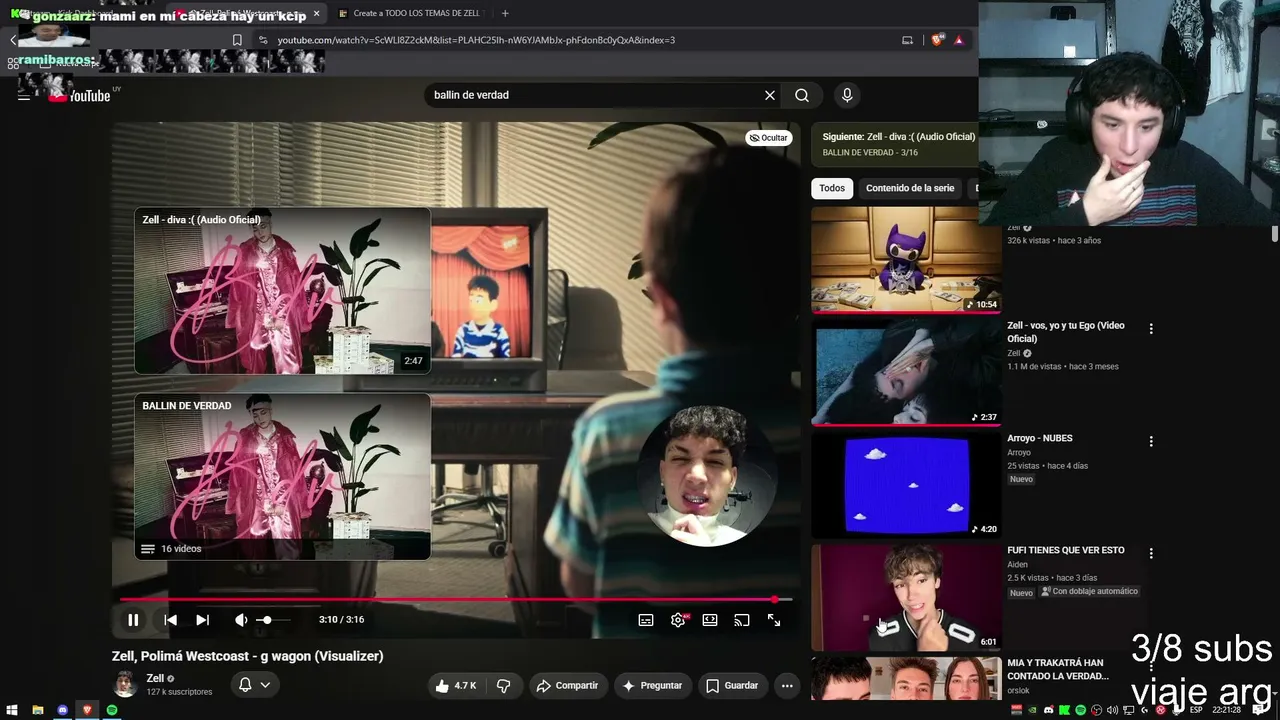Viewport: 1280px width, 720px height.
Task: Click the 'Siguiente: Zell - diva' playlist header
Action: pos(898,136)
